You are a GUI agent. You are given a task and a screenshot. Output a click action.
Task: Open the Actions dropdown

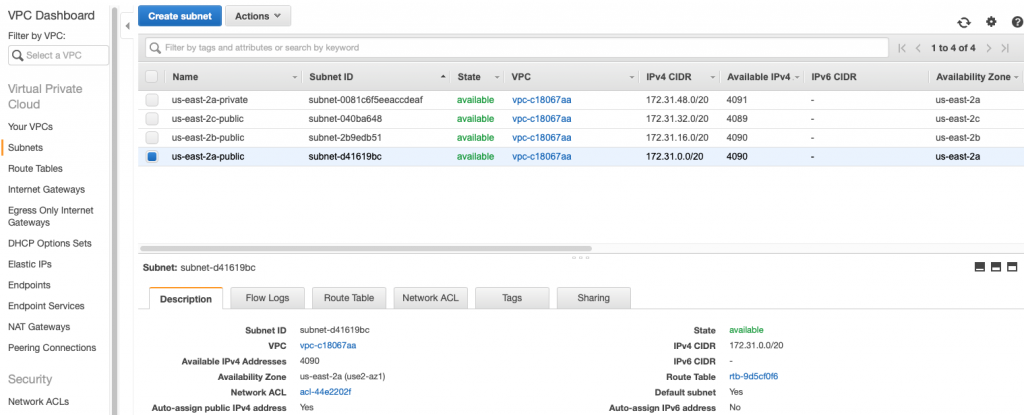pyautogui.click(x=258, y=16)
